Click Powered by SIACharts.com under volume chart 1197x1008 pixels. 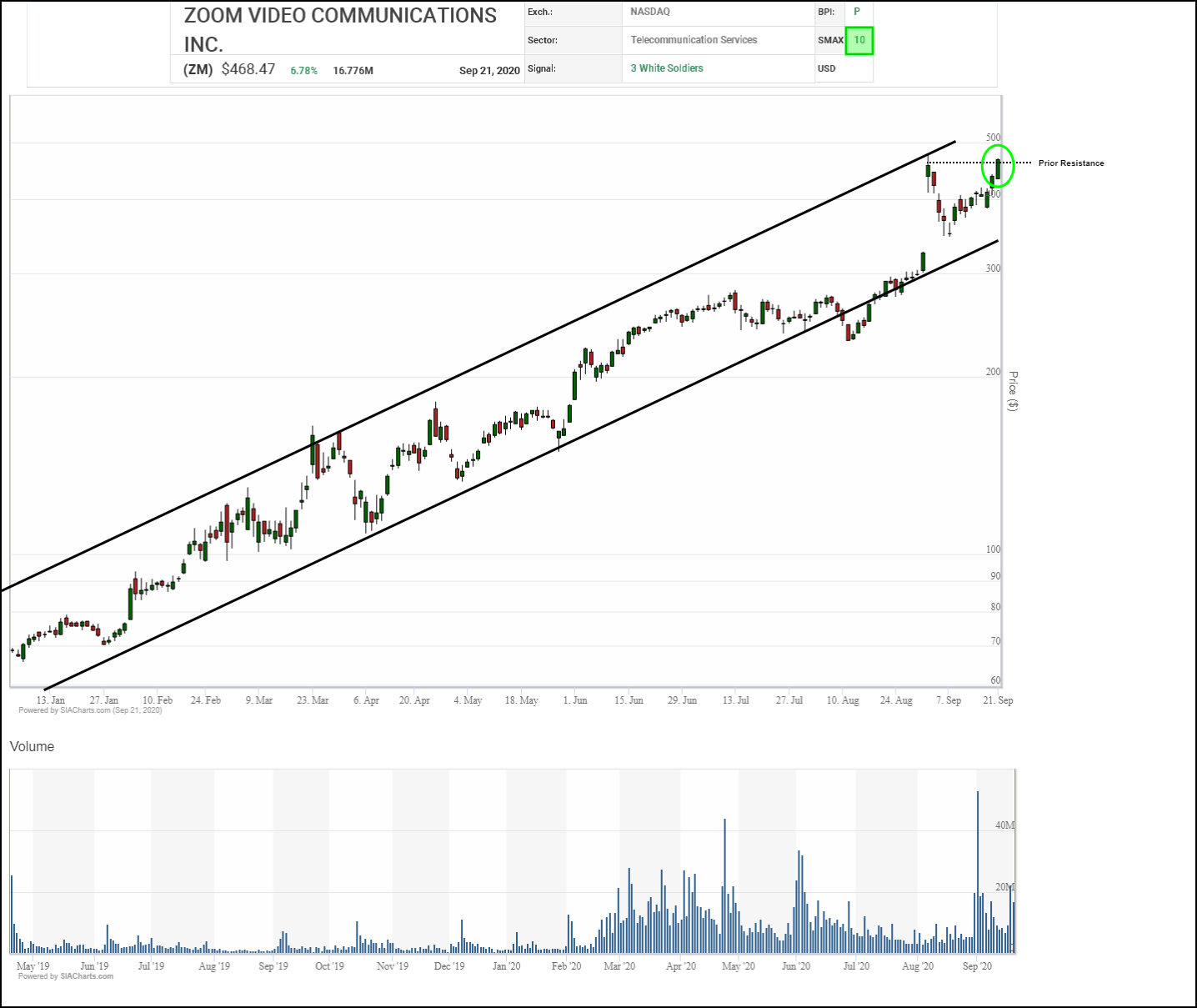pyautogui.click(x=66, y=976)
